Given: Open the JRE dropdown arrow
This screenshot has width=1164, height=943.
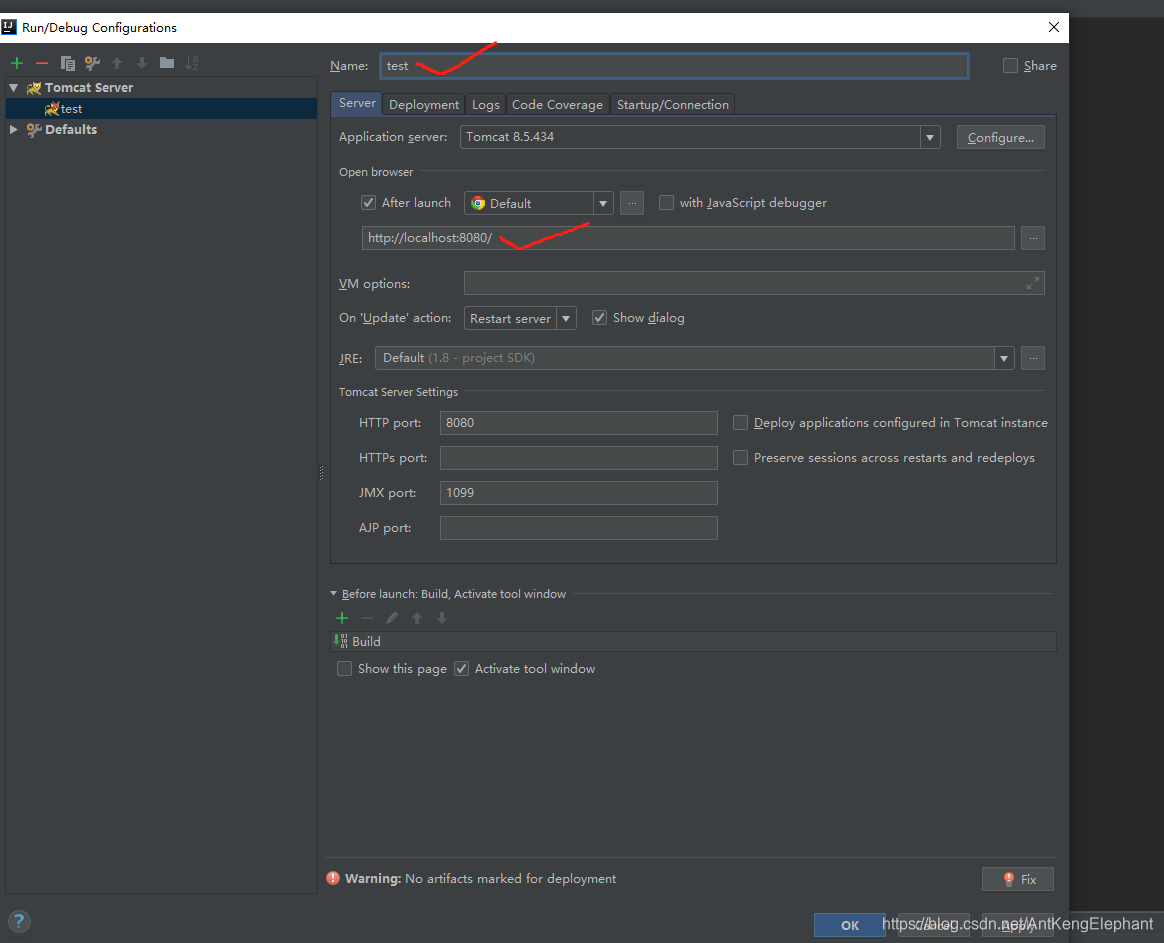Looking at the screenshot, I should pyautogui.click(x=1004, y=359).
